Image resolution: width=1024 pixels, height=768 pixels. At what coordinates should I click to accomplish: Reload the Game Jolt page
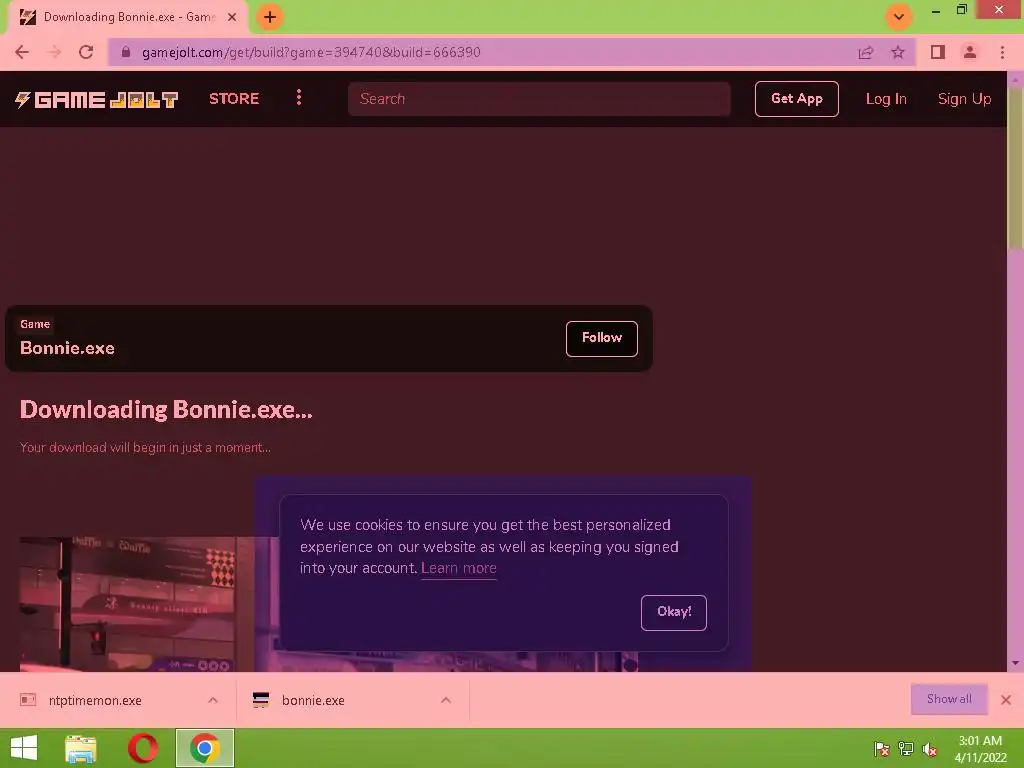click(86, 52)
